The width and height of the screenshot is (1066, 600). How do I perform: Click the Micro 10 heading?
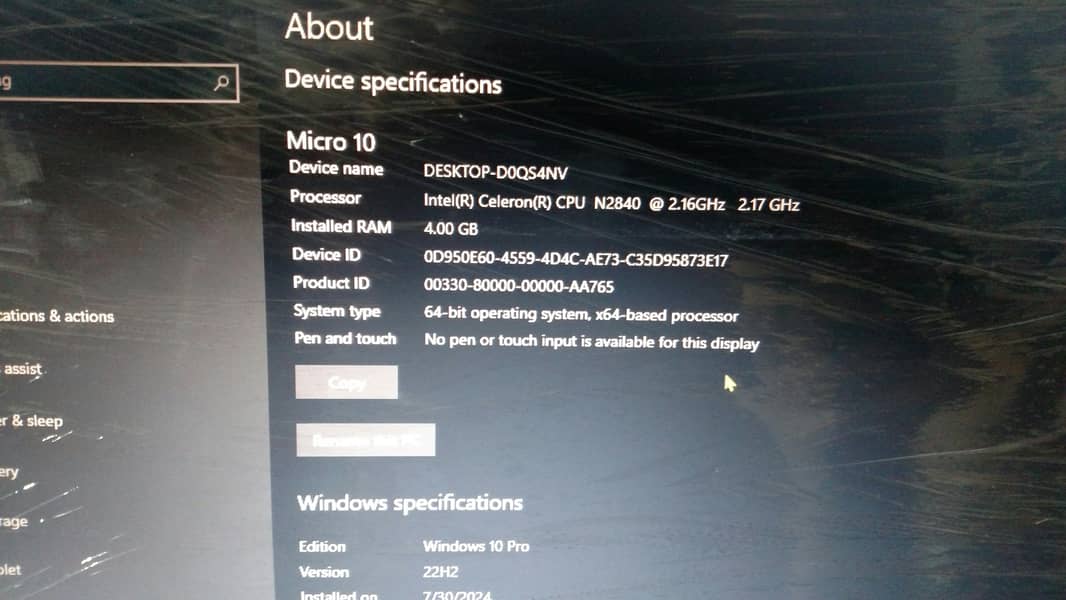click(x=331, y=141)
